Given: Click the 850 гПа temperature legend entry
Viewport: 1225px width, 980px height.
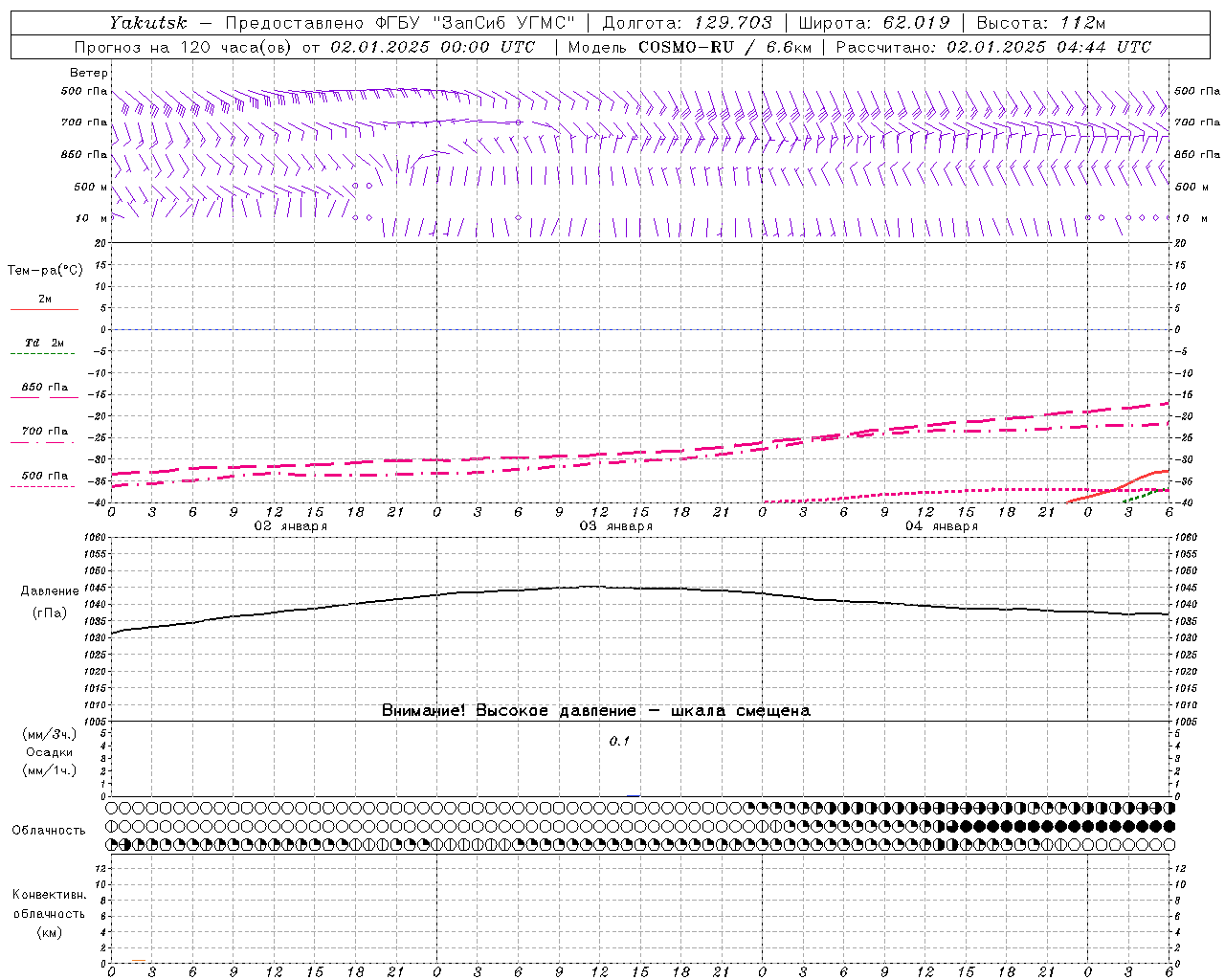Looking at the screenshot, I should point(45,387).
